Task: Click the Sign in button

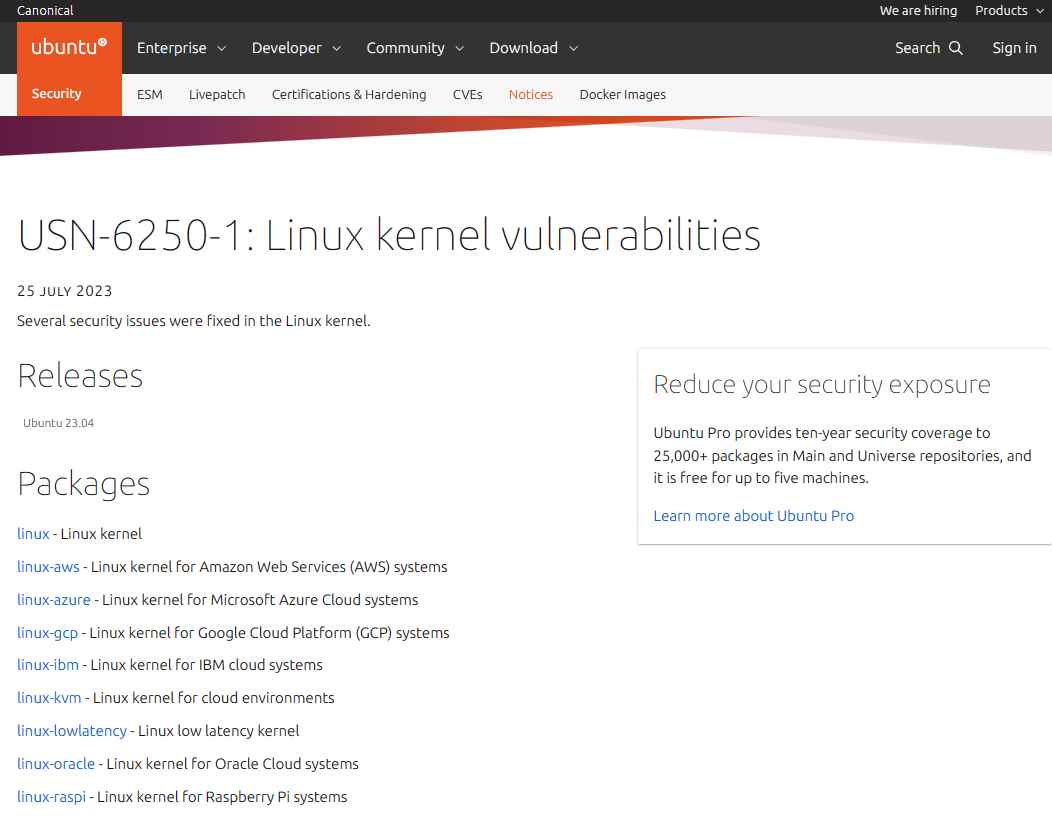Action: (1014, 47)
